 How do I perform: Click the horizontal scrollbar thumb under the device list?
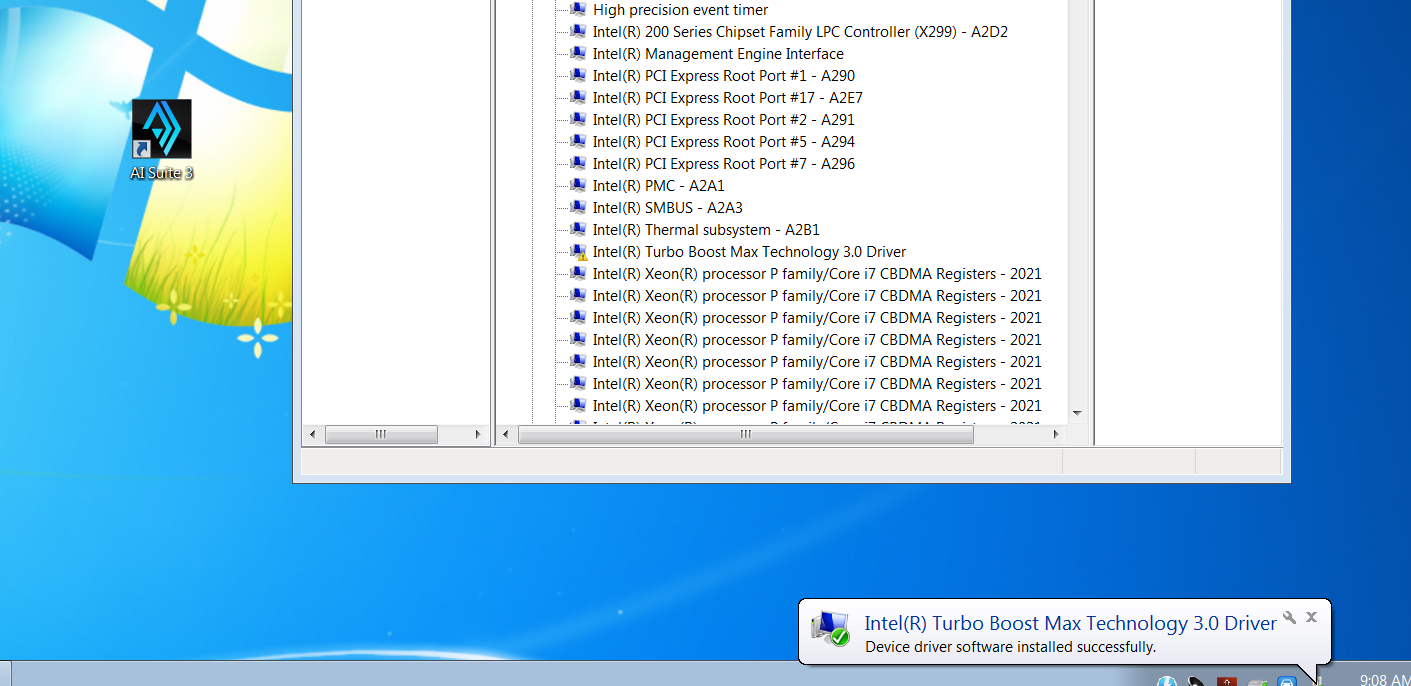(745, 435)
